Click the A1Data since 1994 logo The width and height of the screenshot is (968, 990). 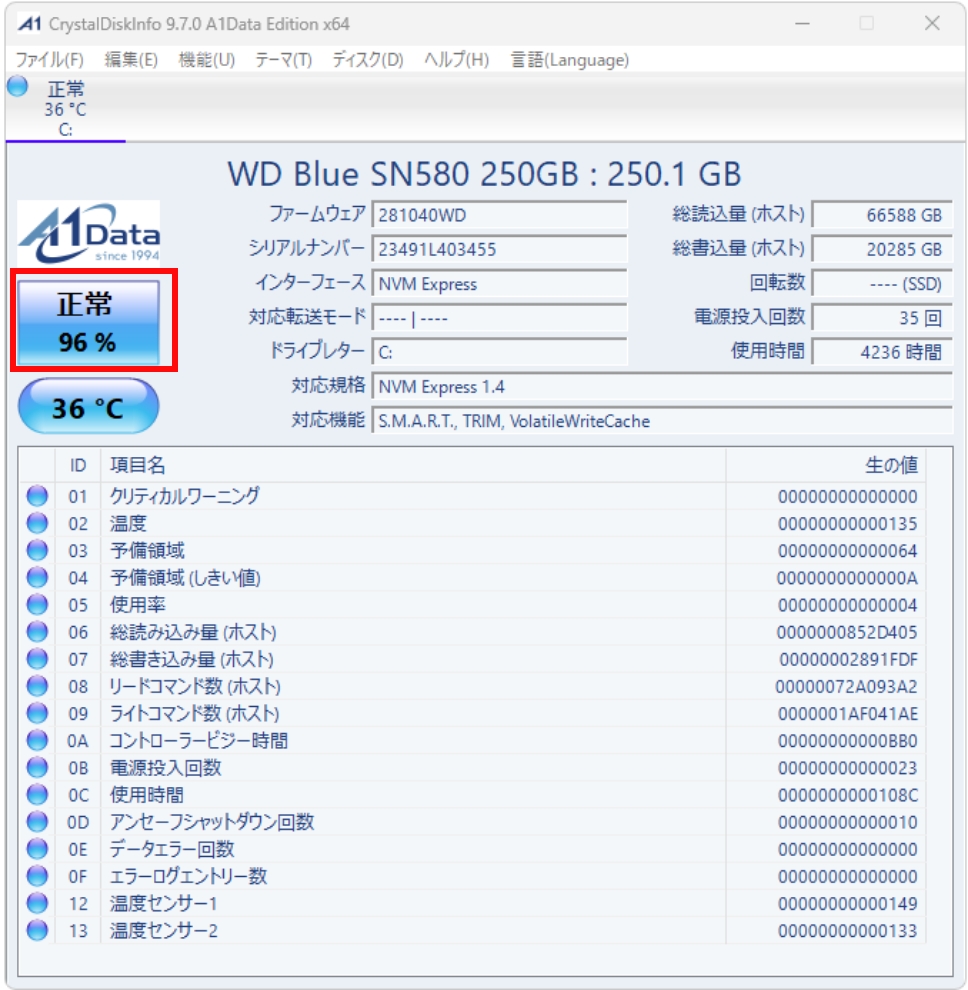point(88,233)
